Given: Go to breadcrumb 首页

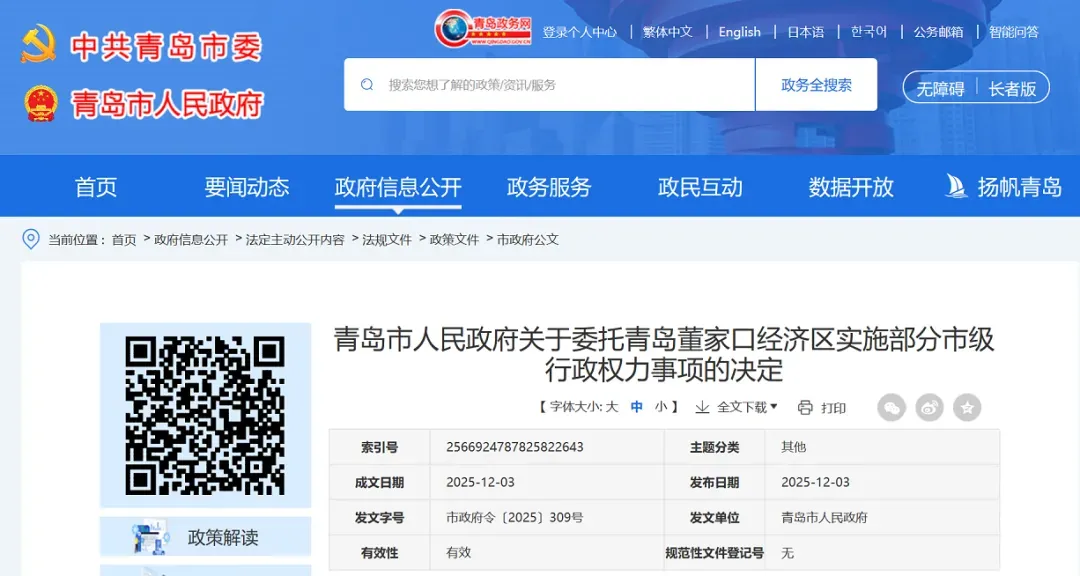Looking at the screenshot, I should (124, 240).
